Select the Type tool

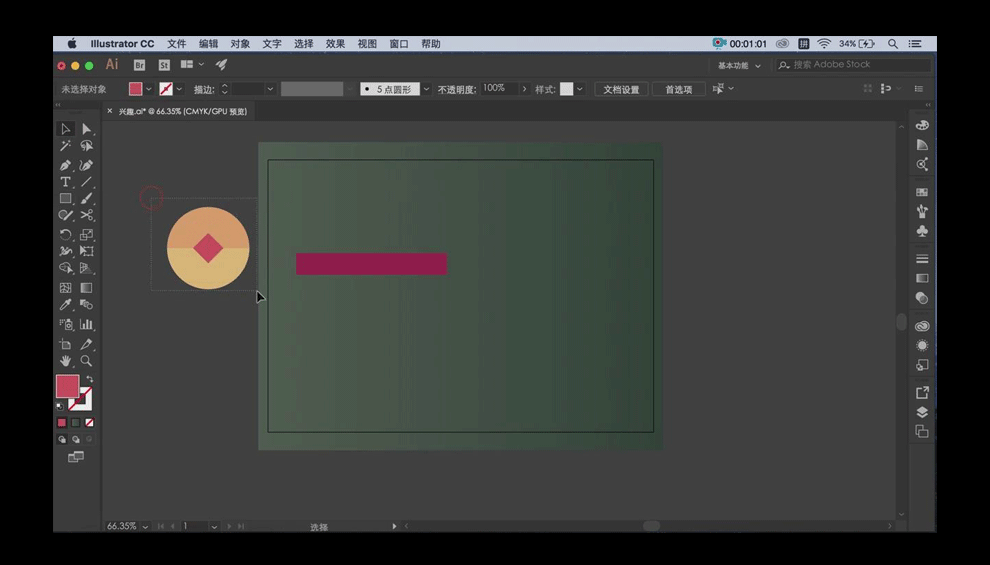click(65, 182)
